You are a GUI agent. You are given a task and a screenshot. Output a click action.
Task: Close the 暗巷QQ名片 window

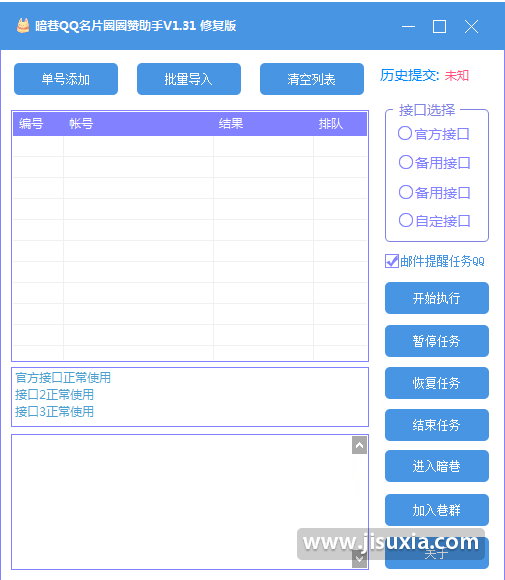coord(471,27)
